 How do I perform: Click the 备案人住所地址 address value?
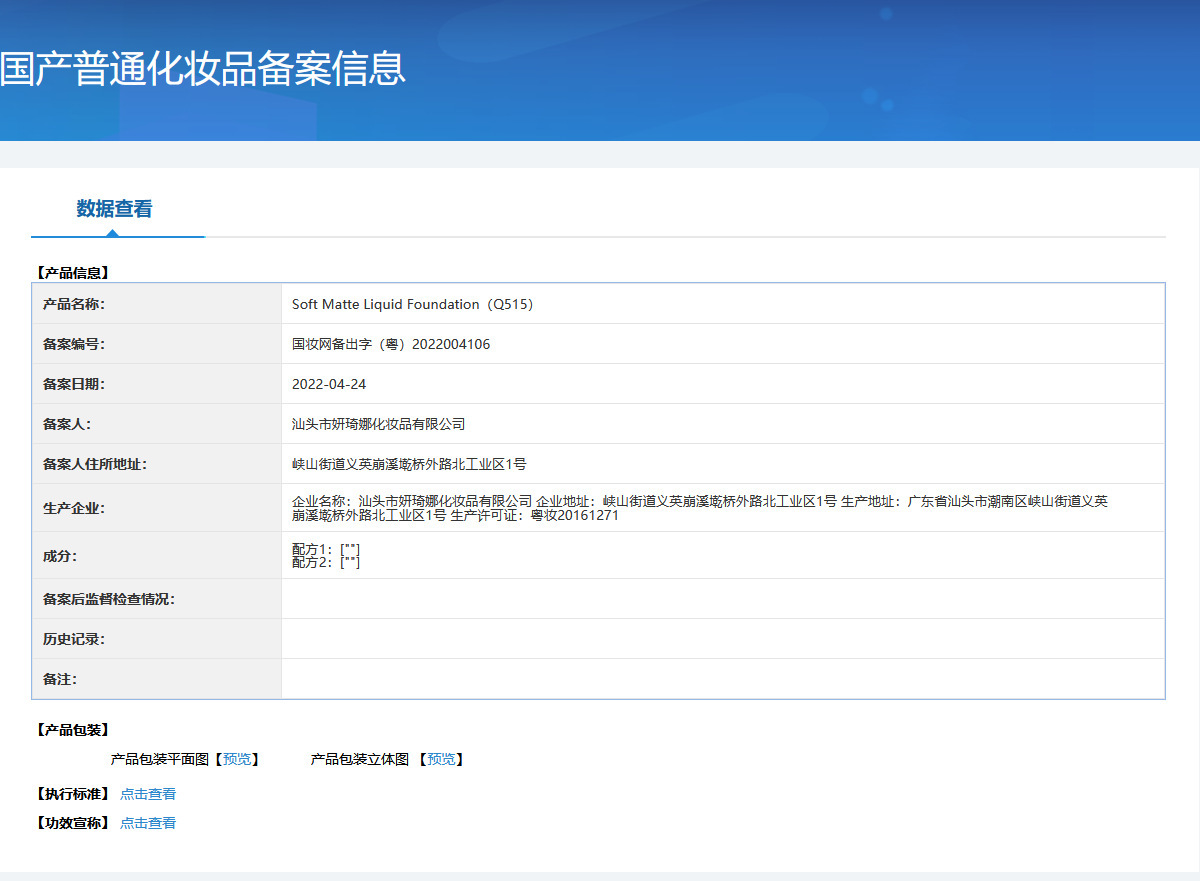pos(409,464)
